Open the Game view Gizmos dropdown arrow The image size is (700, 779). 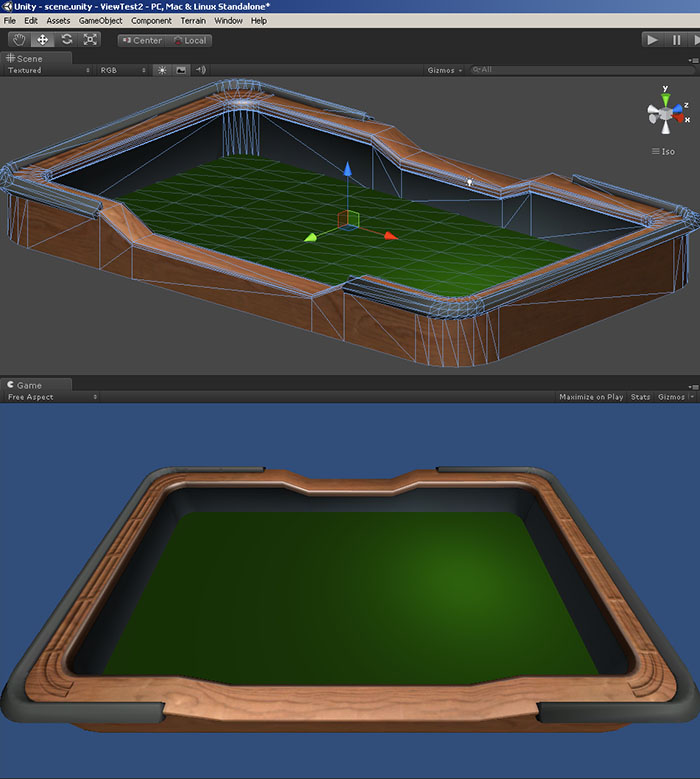coord(692,397)
